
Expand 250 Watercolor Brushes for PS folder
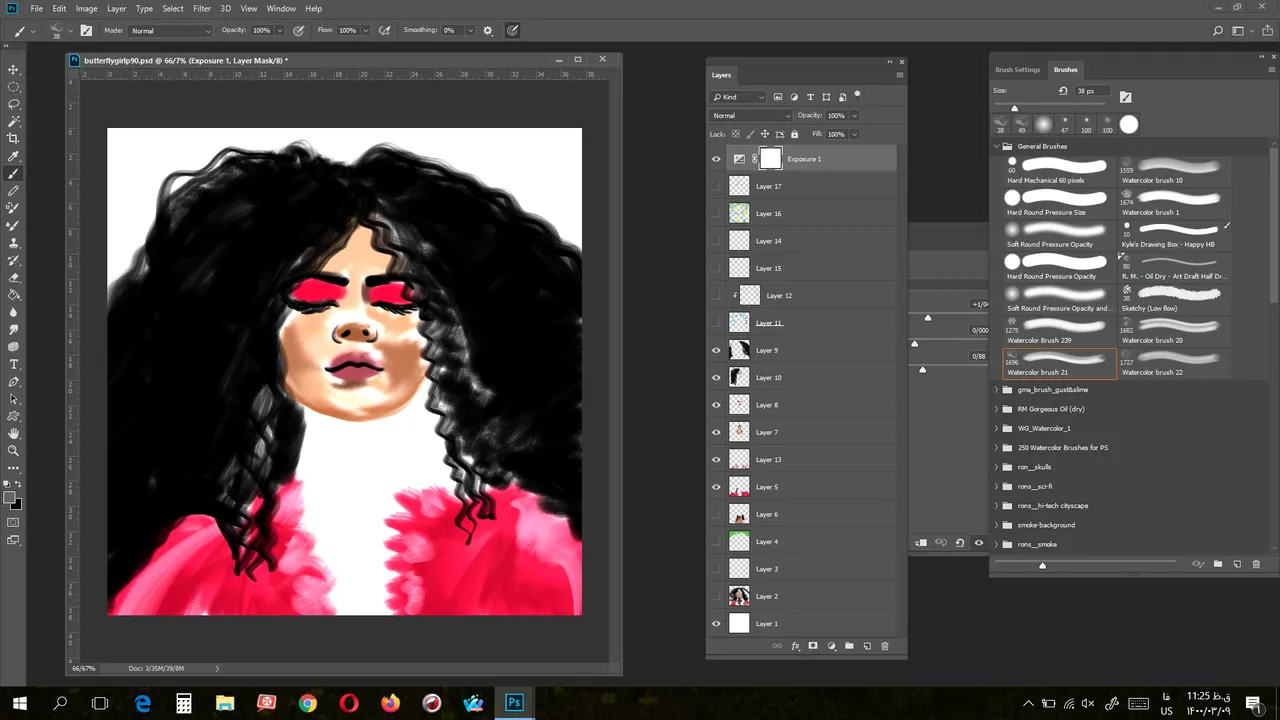[996, 448]
